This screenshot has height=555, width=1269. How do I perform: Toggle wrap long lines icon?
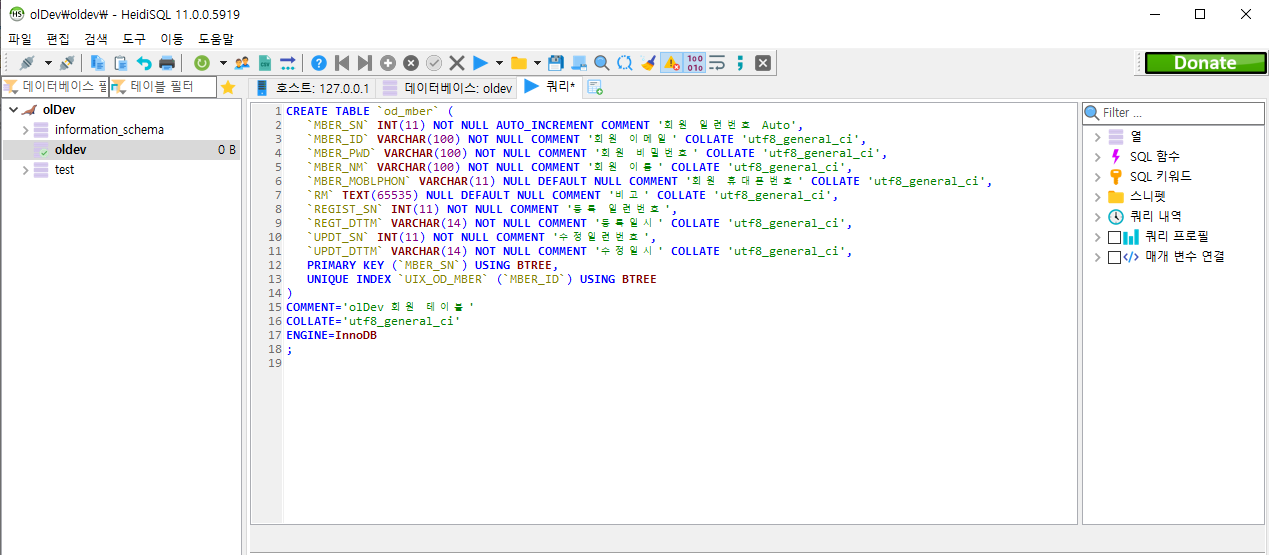[x=718, y=63]
